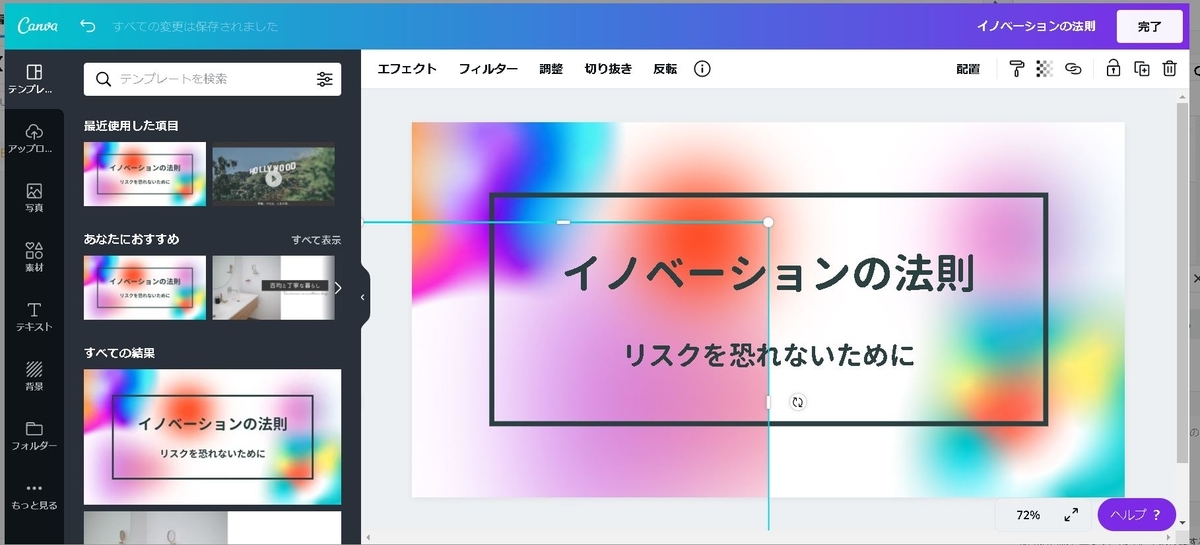
Task: Select the recommended 丁寧な暮らし template thumbnail
Action: pos(273,288)
